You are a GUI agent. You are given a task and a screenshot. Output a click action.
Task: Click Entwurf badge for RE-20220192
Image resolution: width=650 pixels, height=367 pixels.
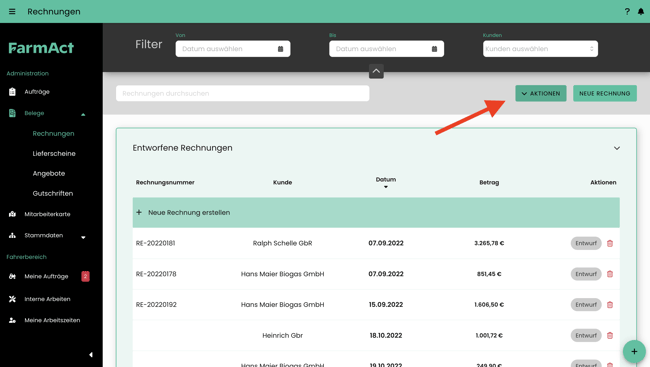click(586, 304)
